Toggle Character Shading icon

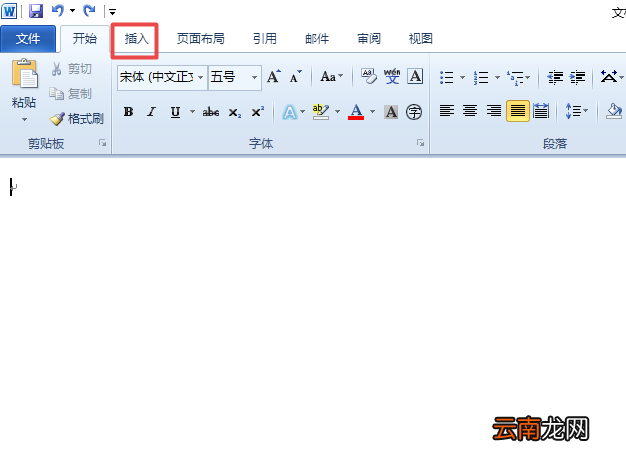point(391,112)
